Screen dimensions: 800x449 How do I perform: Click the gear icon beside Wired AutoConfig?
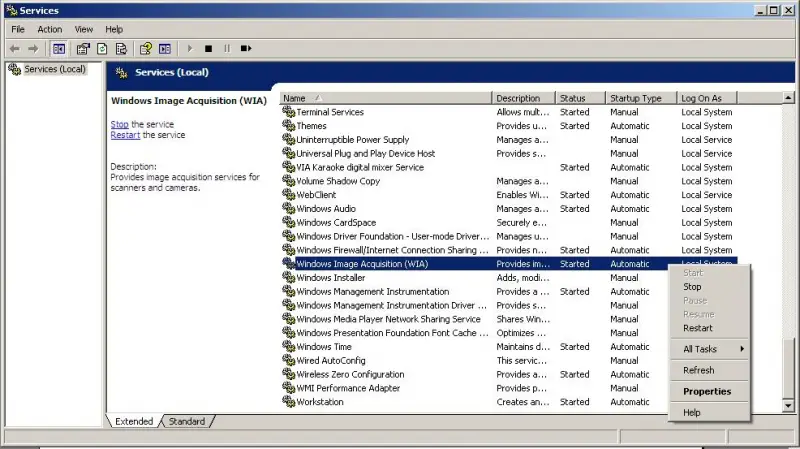pyautogui.click(x=289, y=360)
